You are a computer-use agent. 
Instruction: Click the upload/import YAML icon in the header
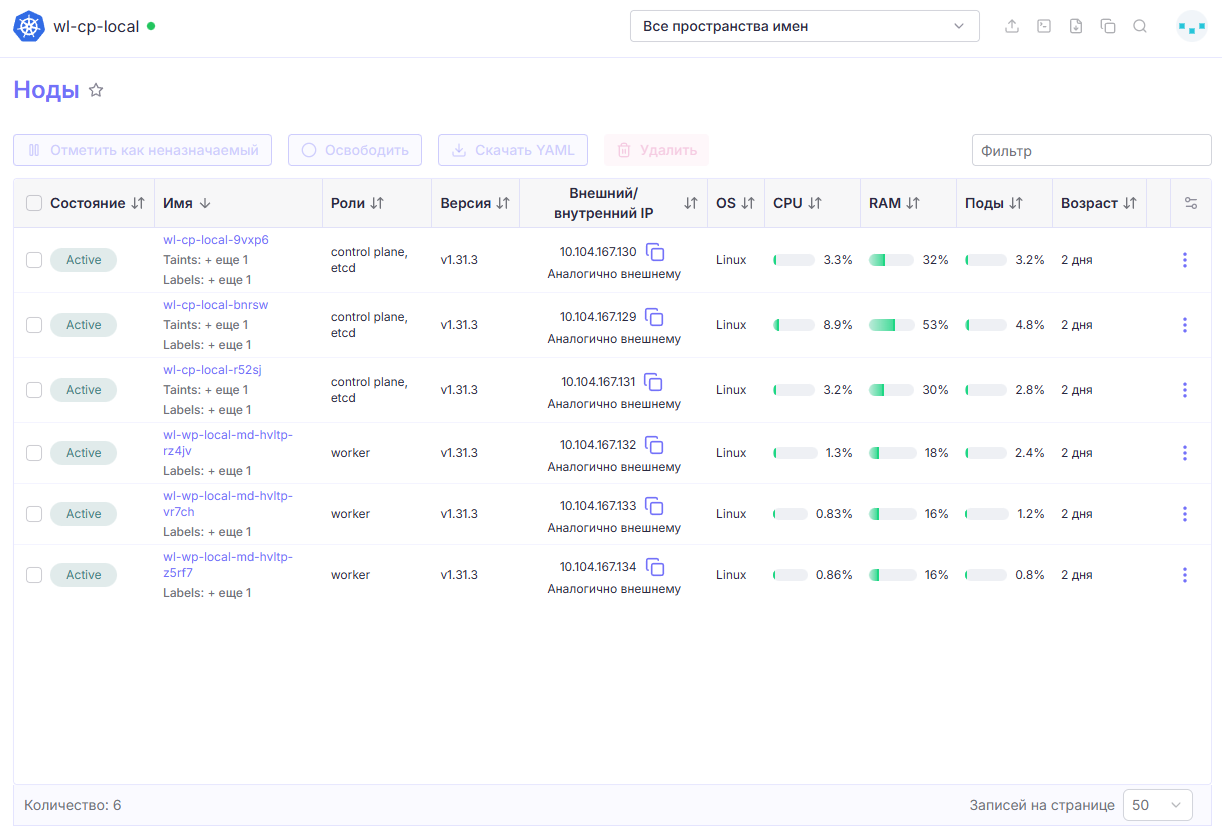click(1012, 26)
